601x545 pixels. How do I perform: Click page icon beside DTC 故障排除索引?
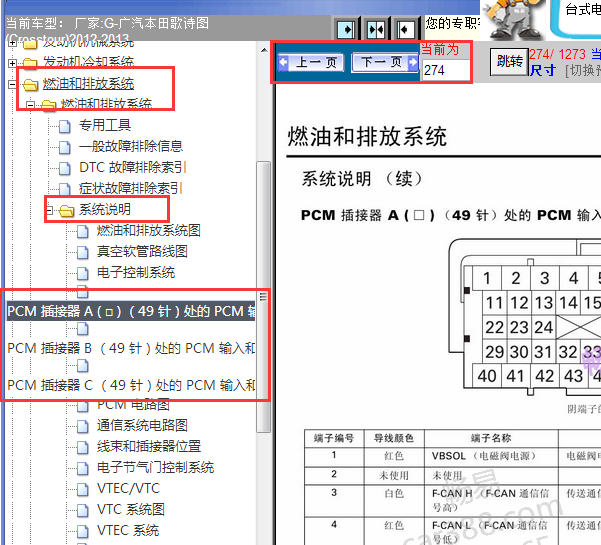point(65,168)
